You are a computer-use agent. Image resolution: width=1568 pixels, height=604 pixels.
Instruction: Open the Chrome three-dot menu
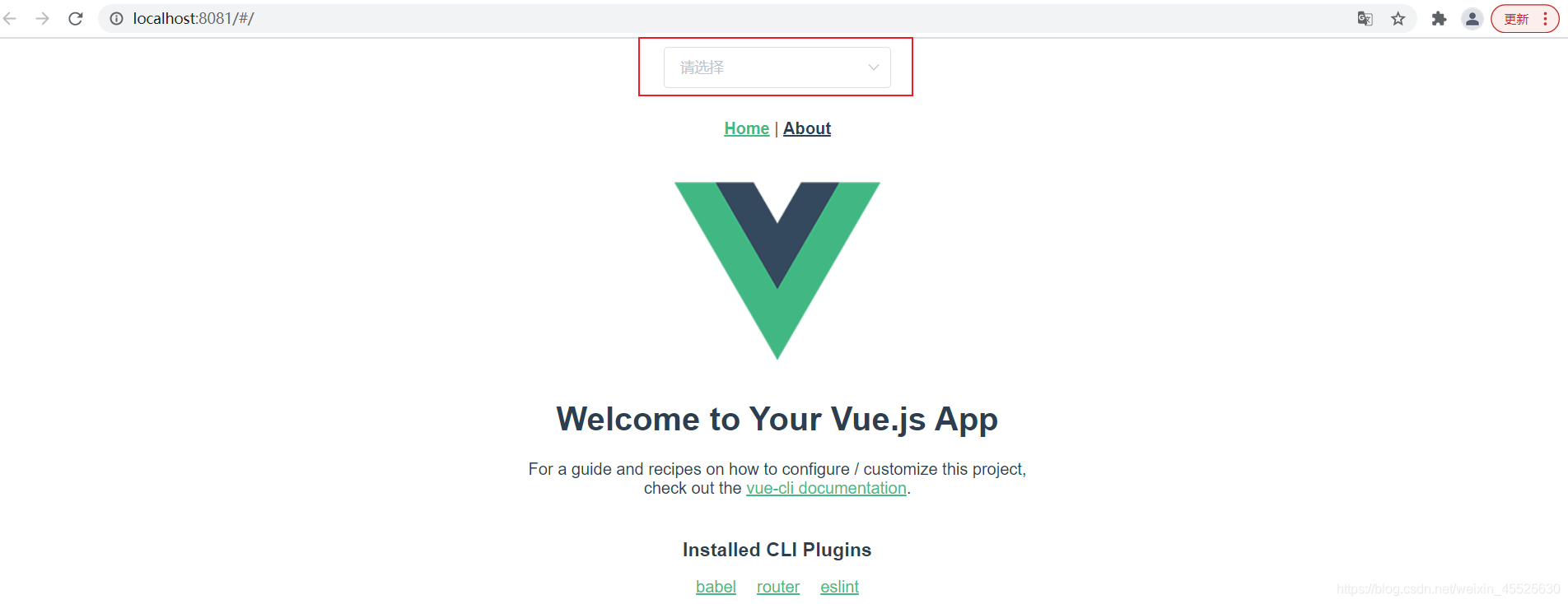pyautogui.click(x=1545, y=18)
